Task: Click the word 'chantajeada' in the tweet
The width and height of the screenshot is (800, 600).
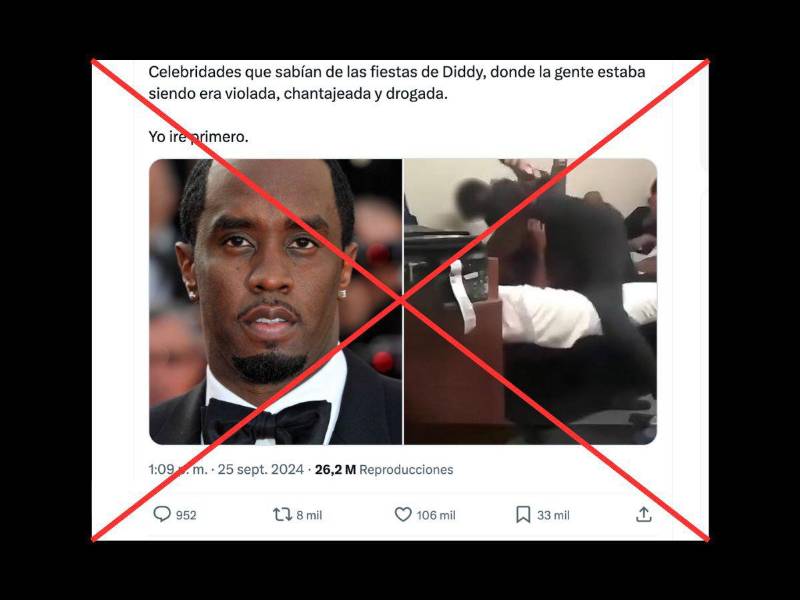Action: [x=327, y=94]
